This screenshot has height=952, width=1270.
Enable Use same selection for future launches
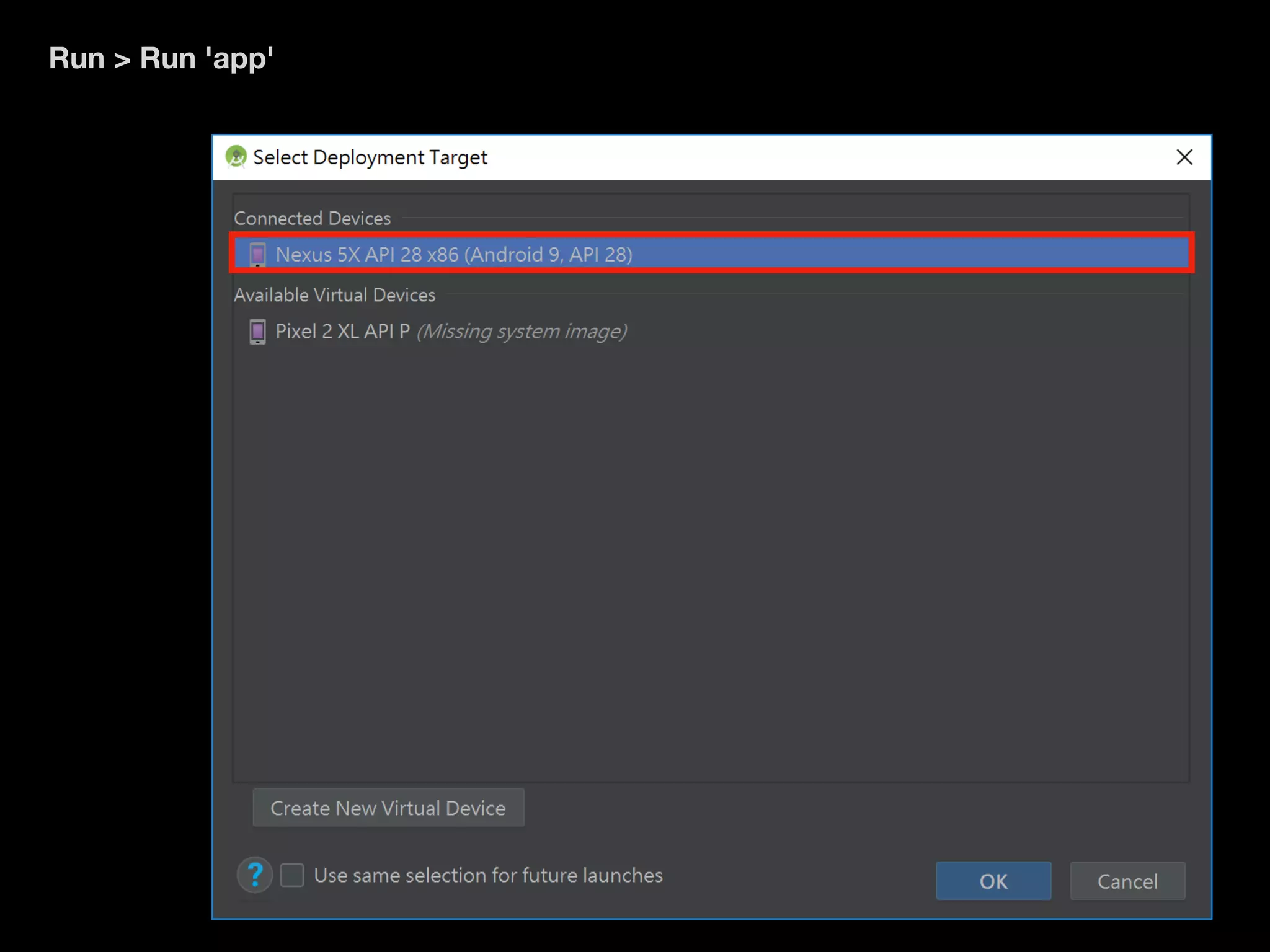292,875
